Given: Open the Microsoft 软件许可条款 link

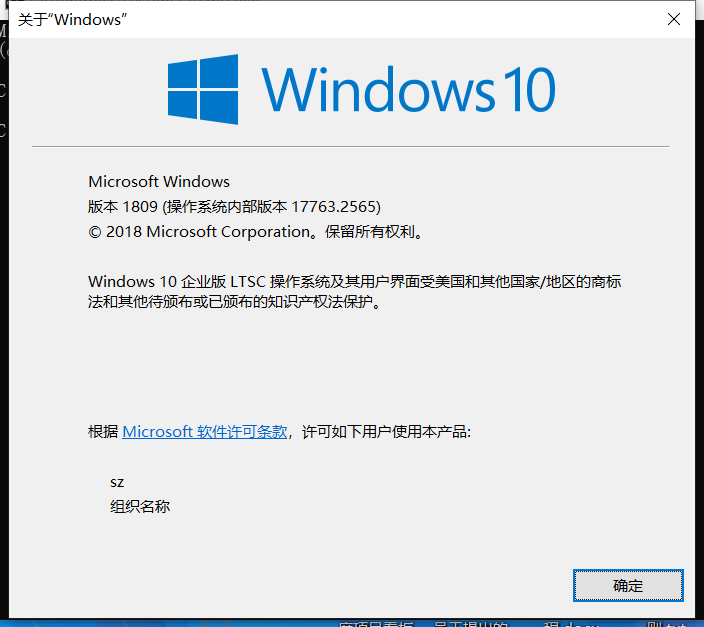Looking at the screenshot, I should coord(204,432).
